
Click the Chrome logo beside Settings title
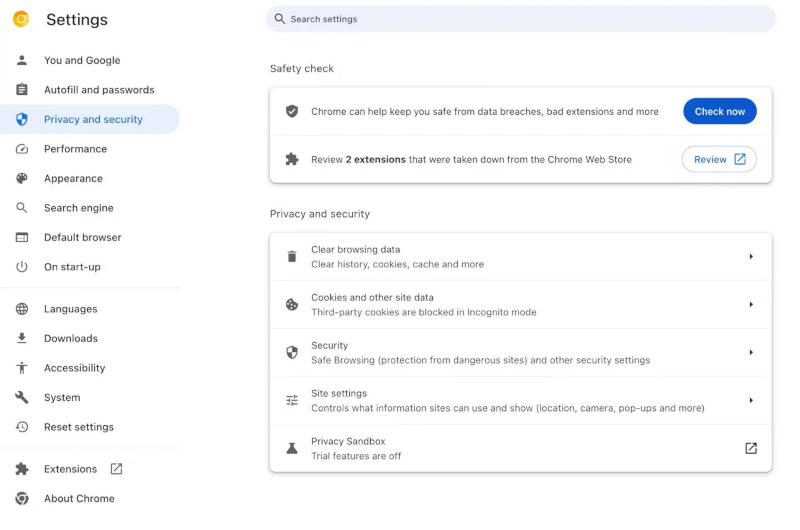click(x=21, y=19)
